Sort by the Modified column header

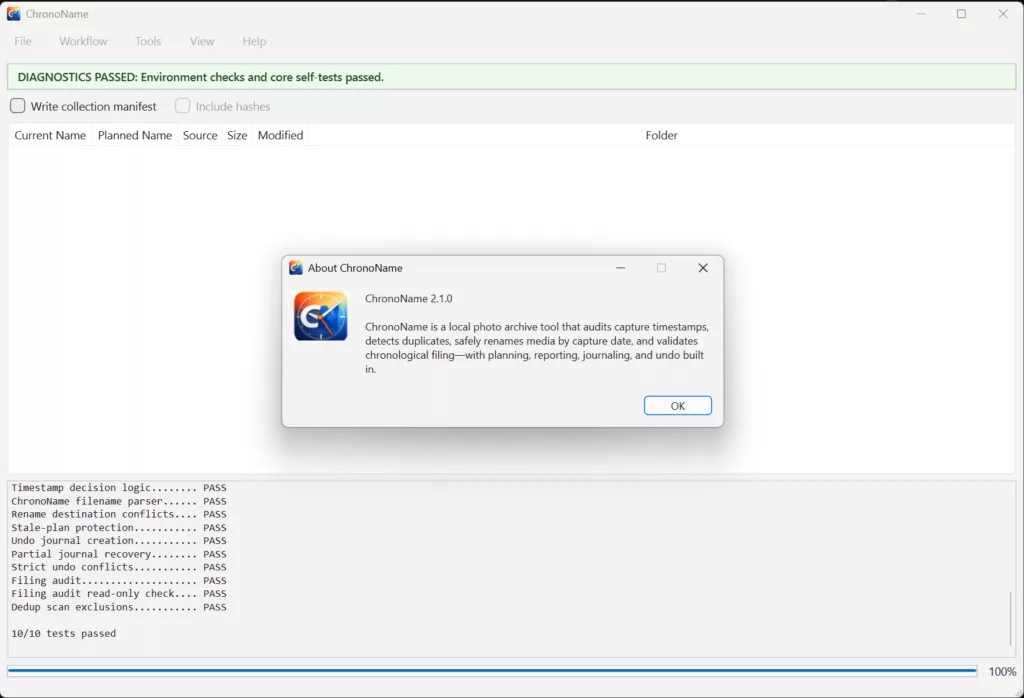(x=280, y=135)
